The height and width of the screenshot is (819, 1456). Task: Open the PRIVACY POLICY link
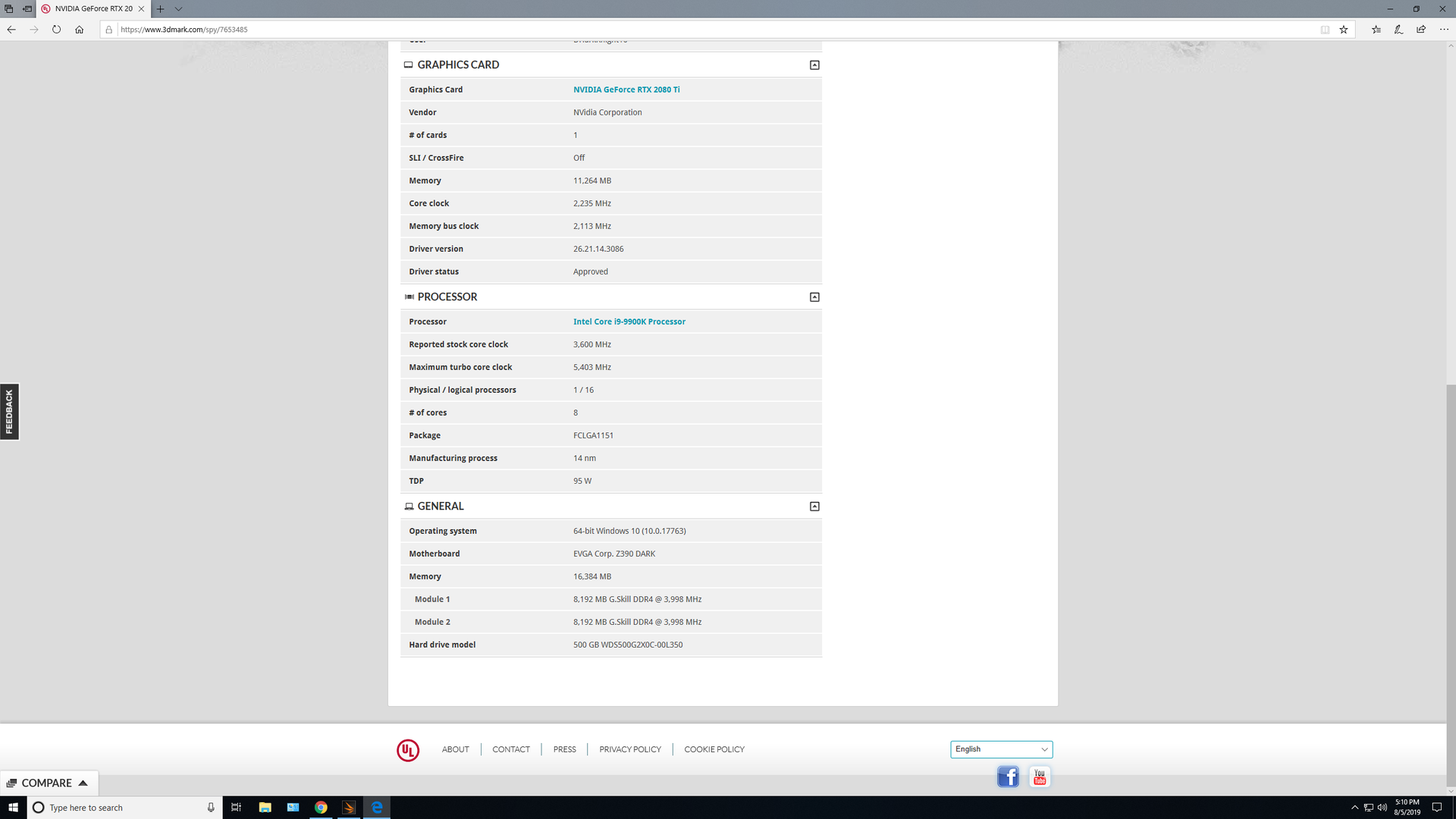pyautogui.click(x=630, y=749)
